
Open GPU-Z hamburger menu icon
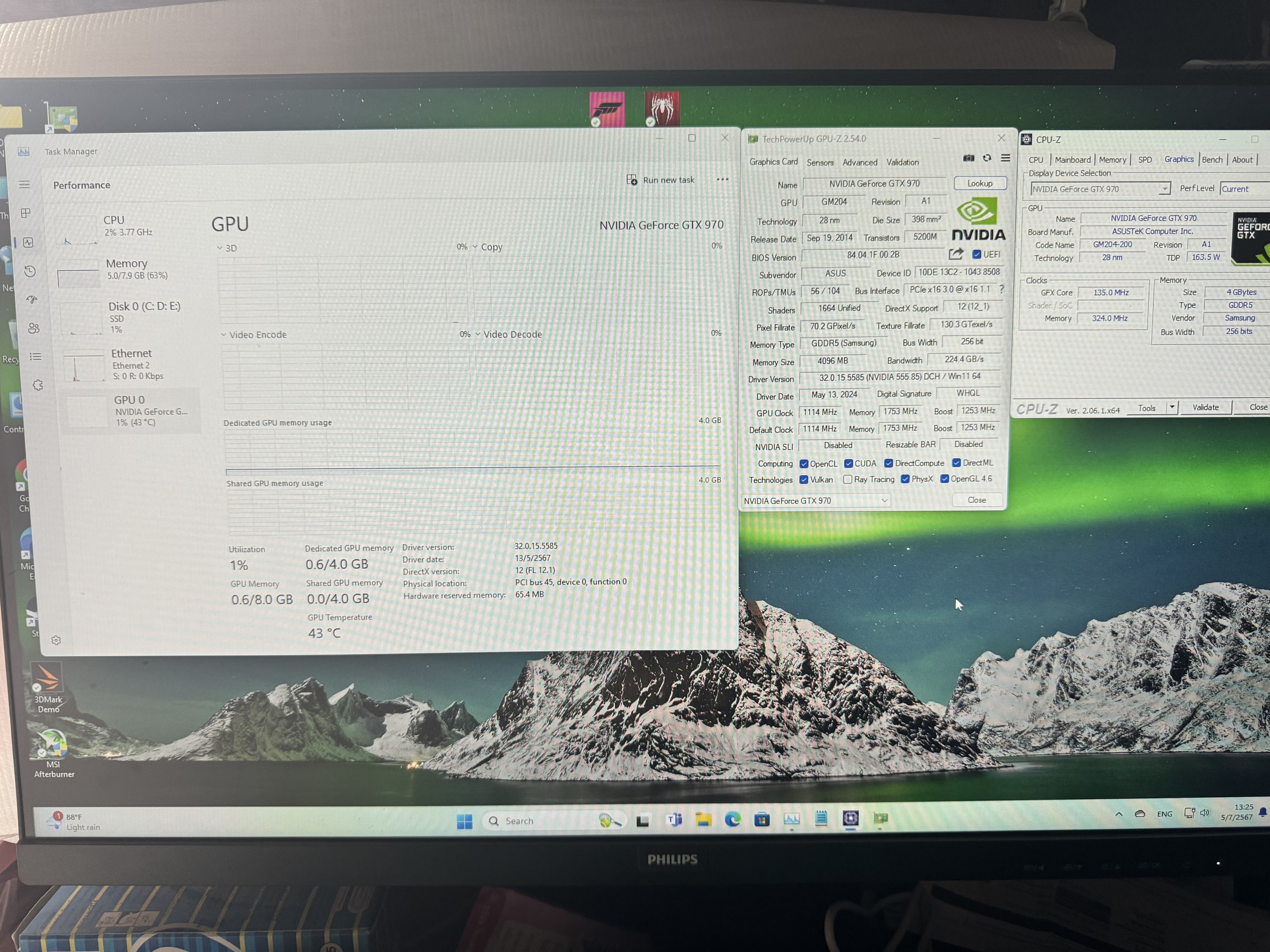pos(1005,158)
